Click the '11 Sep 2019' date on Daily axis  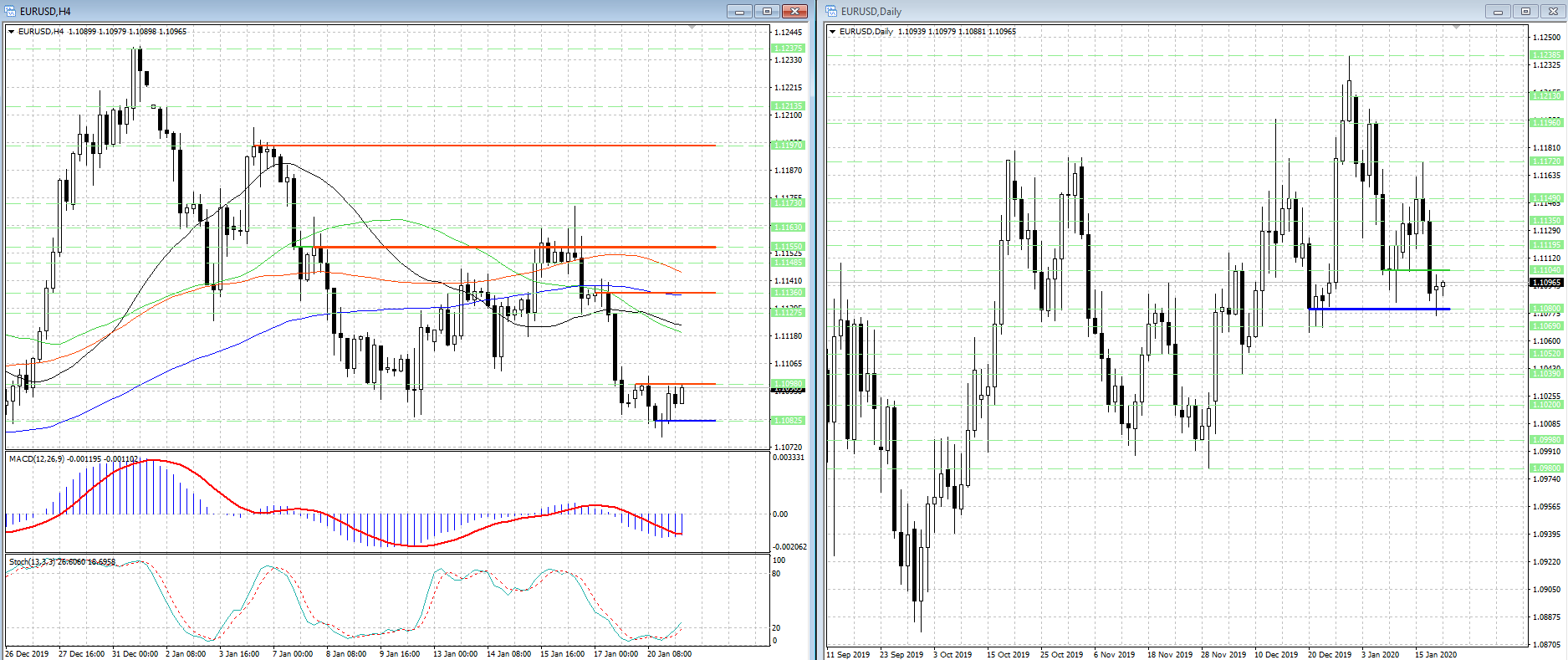(x=848, y=654)
